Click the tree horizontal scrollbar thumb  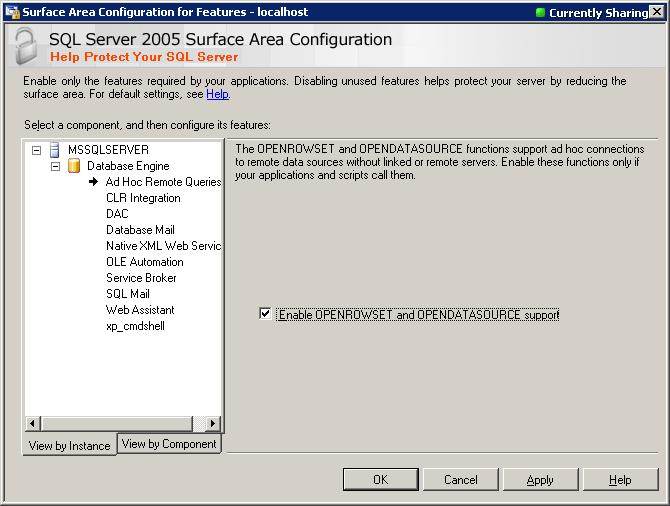pyautogui.click(x=117, y=424)
